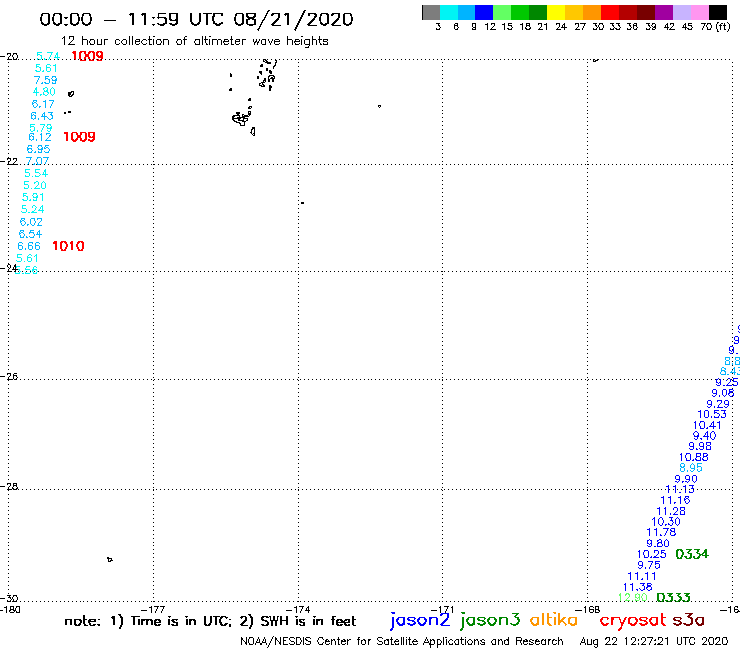Click the 's3a' satellite legend label
The width and height of the screenshot is (740, 650).
[688, 620]
